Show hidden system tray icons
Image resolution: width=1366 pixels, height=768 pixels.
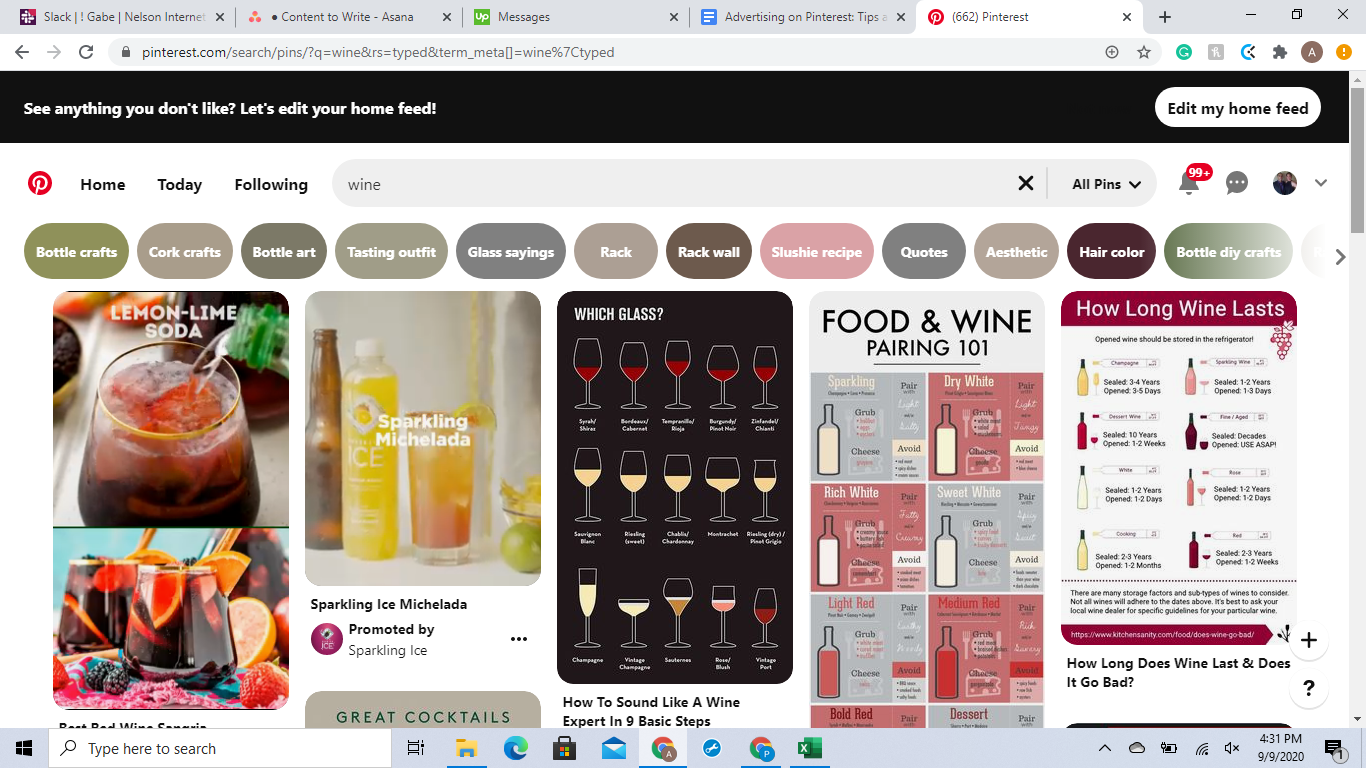click(1105, 748)
